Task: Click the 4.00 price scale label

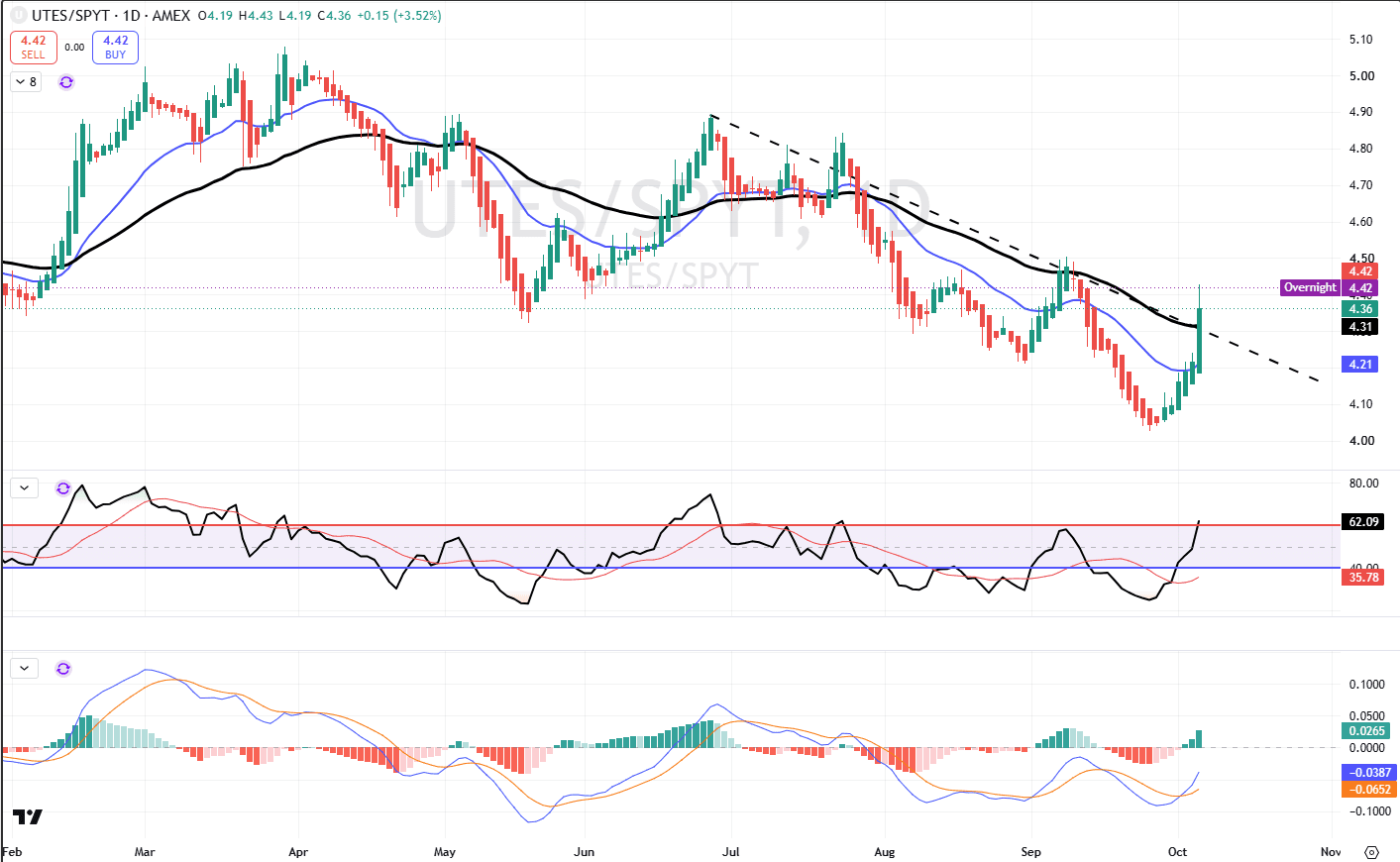Action: (1361, 441)
